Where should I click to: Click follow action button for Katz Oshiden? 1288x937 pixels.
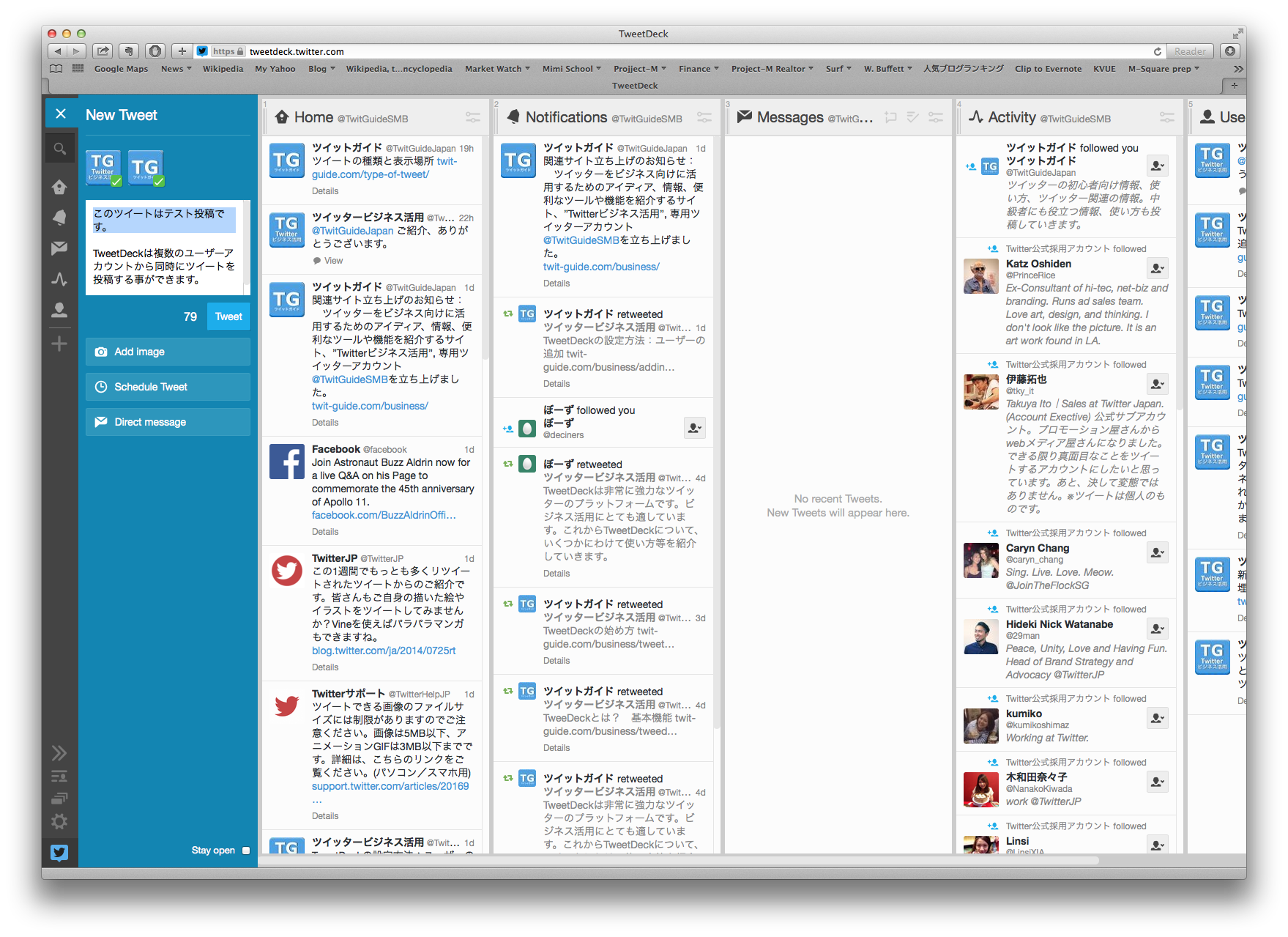(x=1157, y=268)
